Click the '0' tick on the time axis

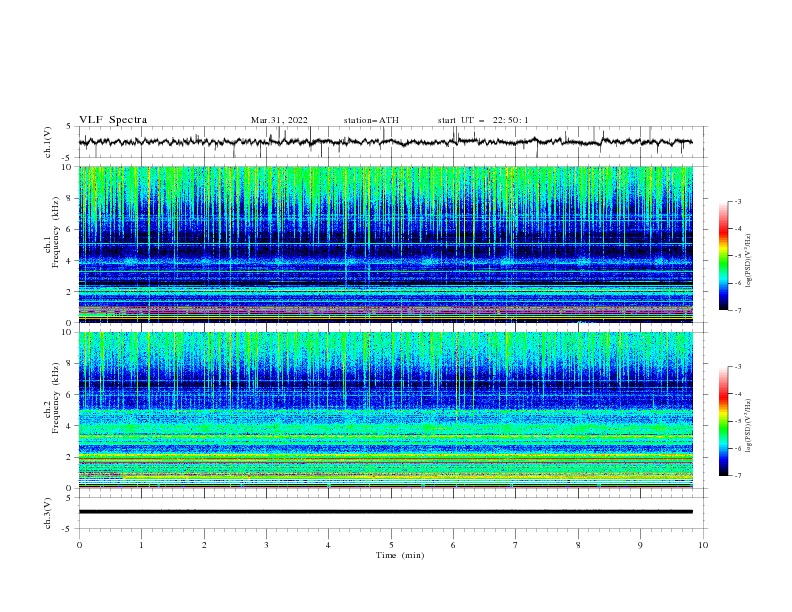[x=79, y=545]
